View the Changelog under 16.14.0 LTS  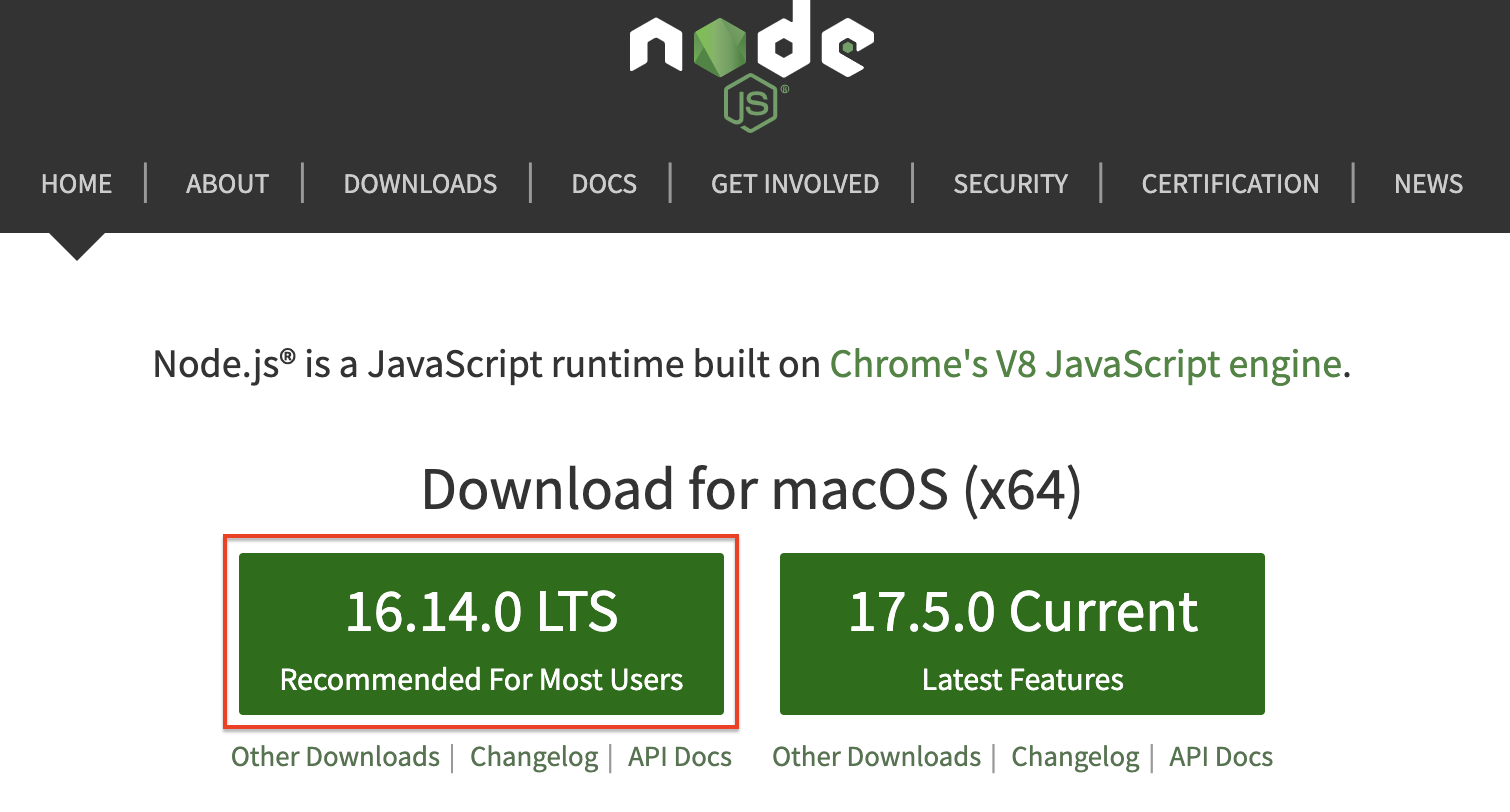tap(534, 757)
